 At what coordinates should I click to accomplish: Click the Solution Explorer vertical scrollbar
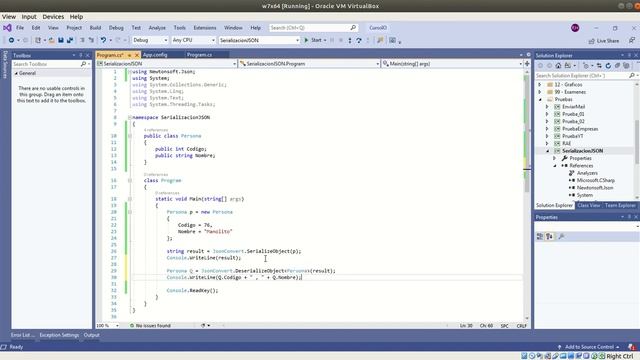(637, 140)
